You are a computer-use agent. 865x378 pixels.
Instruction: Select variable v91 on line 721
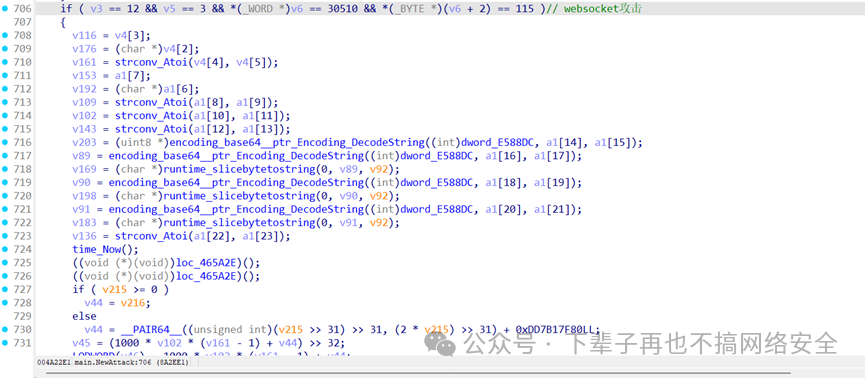[x=81, y=209]
